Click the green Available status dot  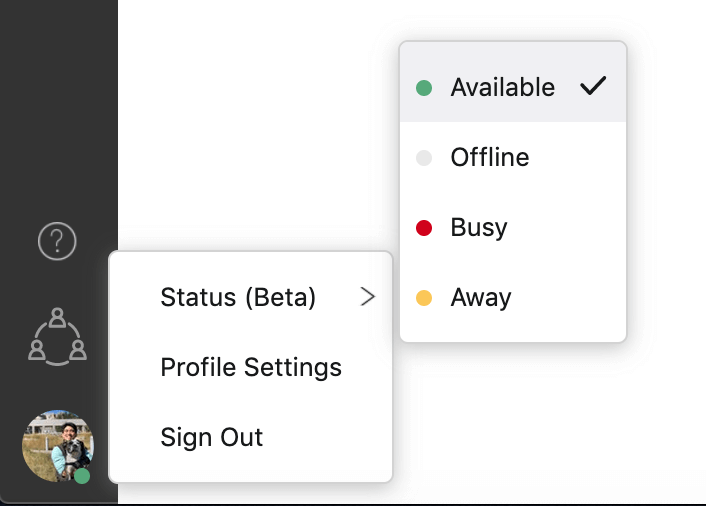[x=424, y=88]
